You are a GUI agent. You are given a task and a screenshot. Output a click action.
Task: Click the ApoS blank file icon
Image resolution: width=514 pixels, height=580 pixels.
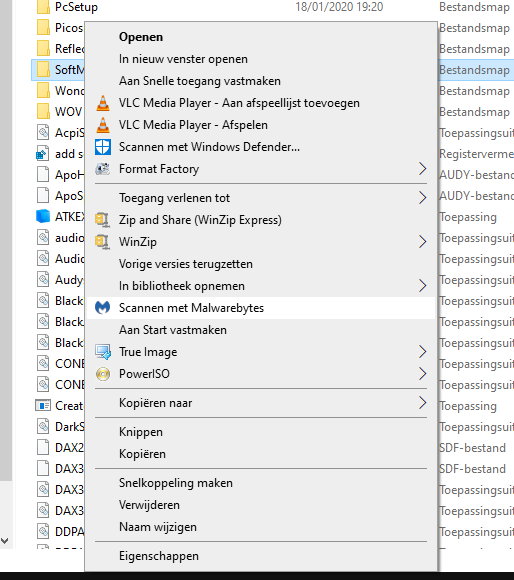coord(43,195)
